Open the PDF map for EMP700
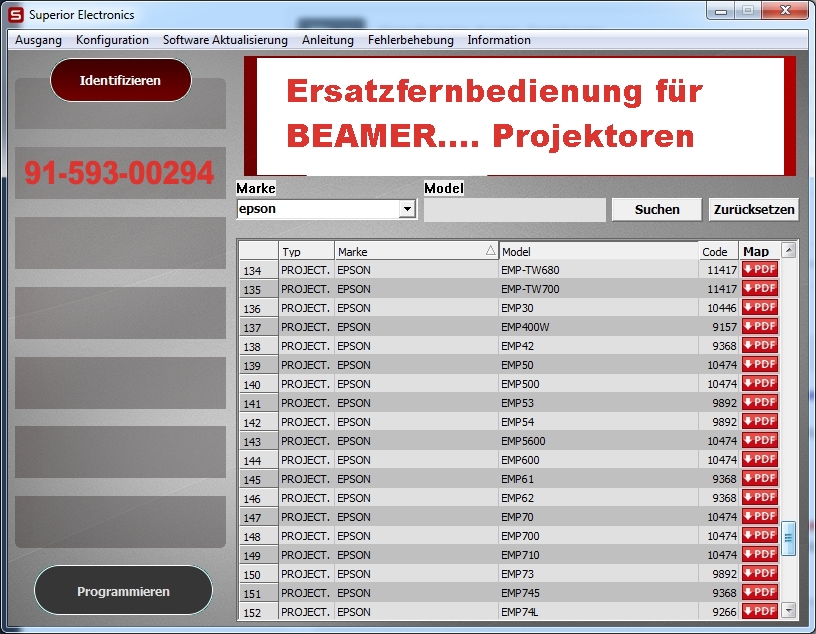The image size is (816, 634). 760,536
